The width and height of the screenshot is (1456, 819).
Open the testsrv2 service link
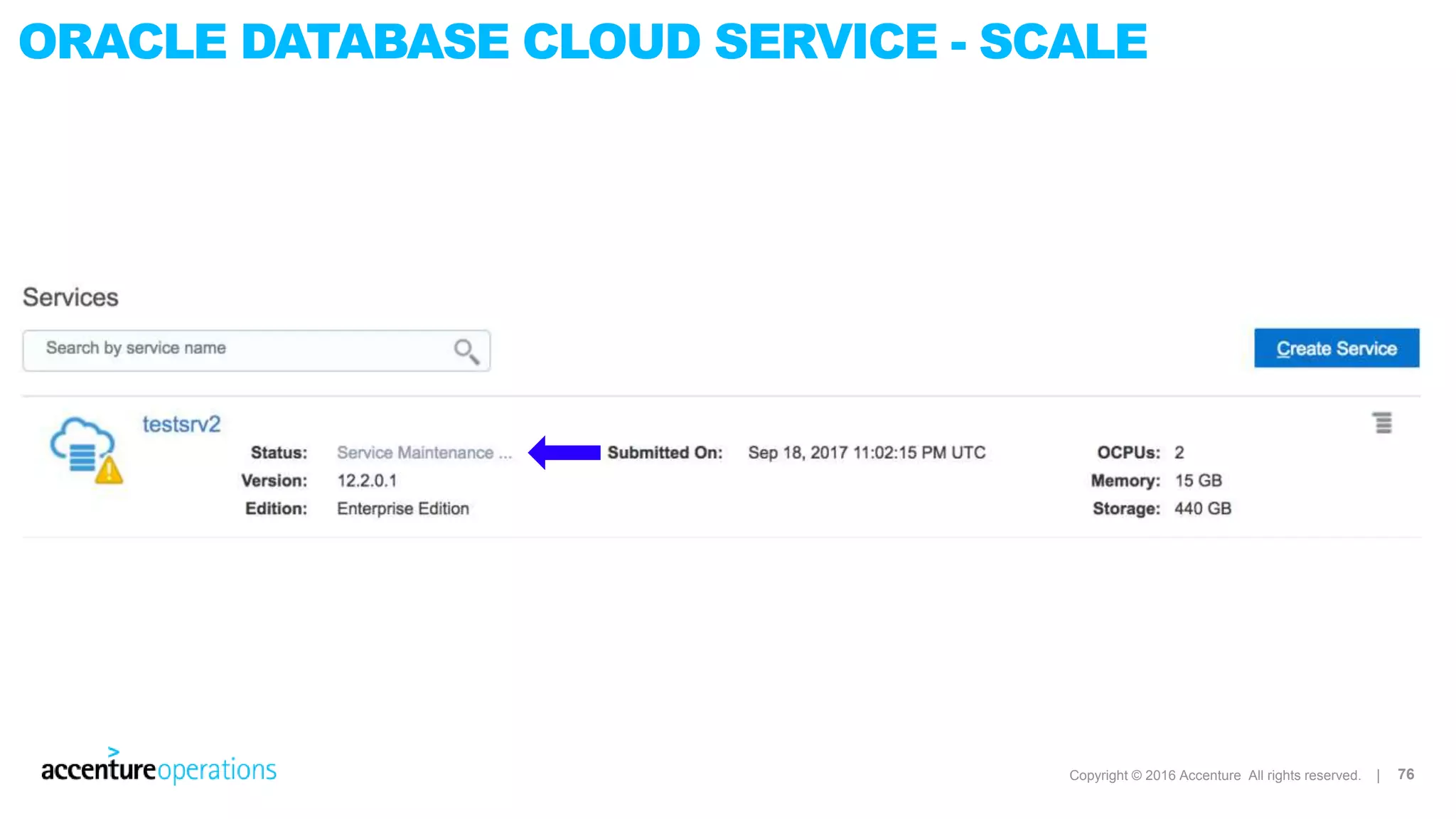pos(181,424)
